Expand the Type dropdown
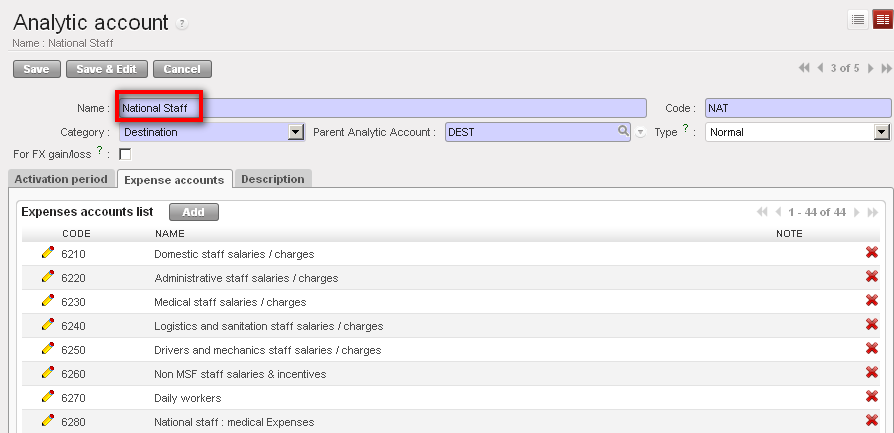Screen dimensions: 894x433 coord(881,131)
